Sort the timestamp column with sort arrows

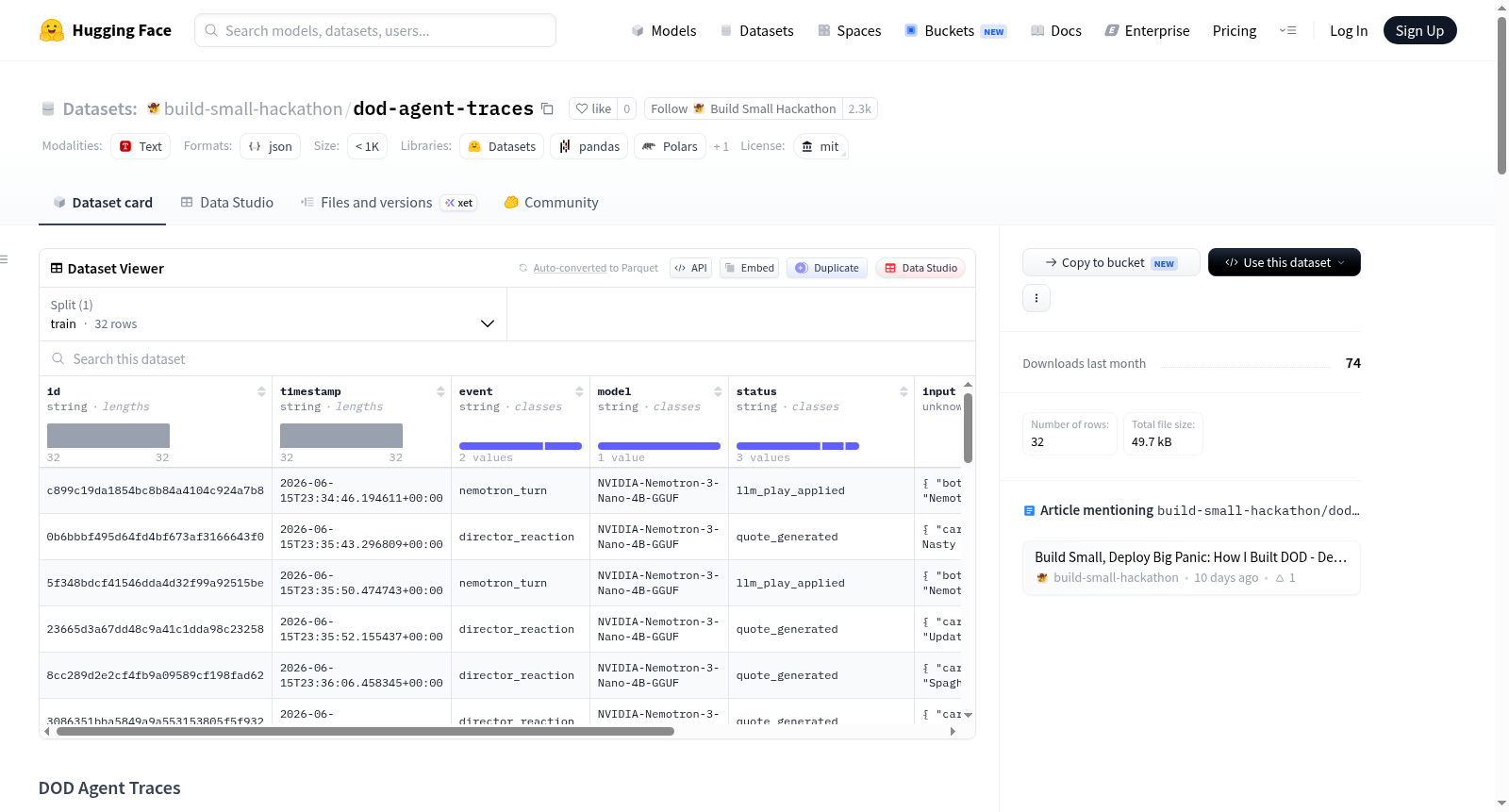[x=440, y=391]
